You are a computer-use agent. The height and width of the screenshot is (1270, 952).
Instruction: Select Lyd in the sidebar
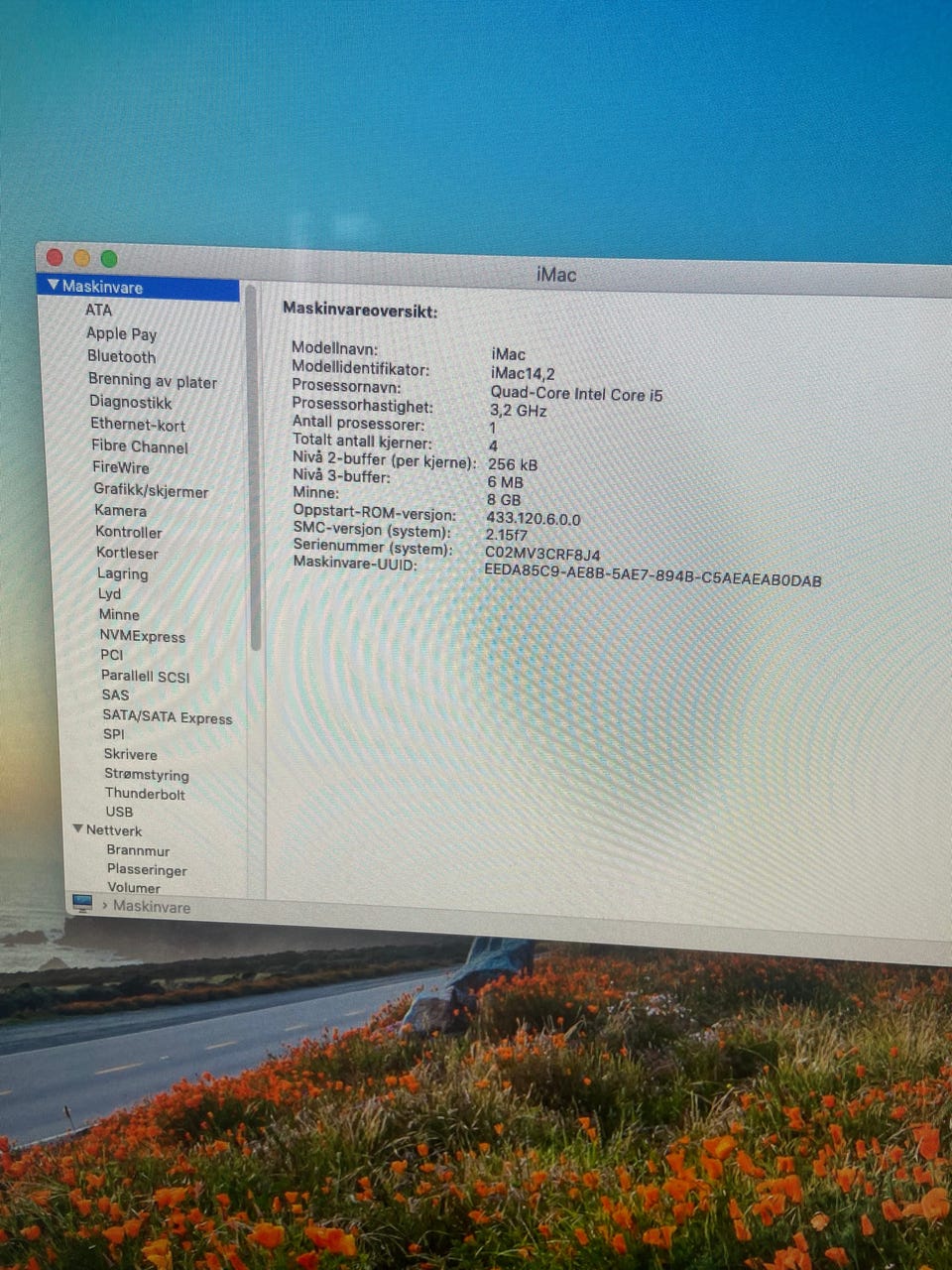(x=109, y=593)
